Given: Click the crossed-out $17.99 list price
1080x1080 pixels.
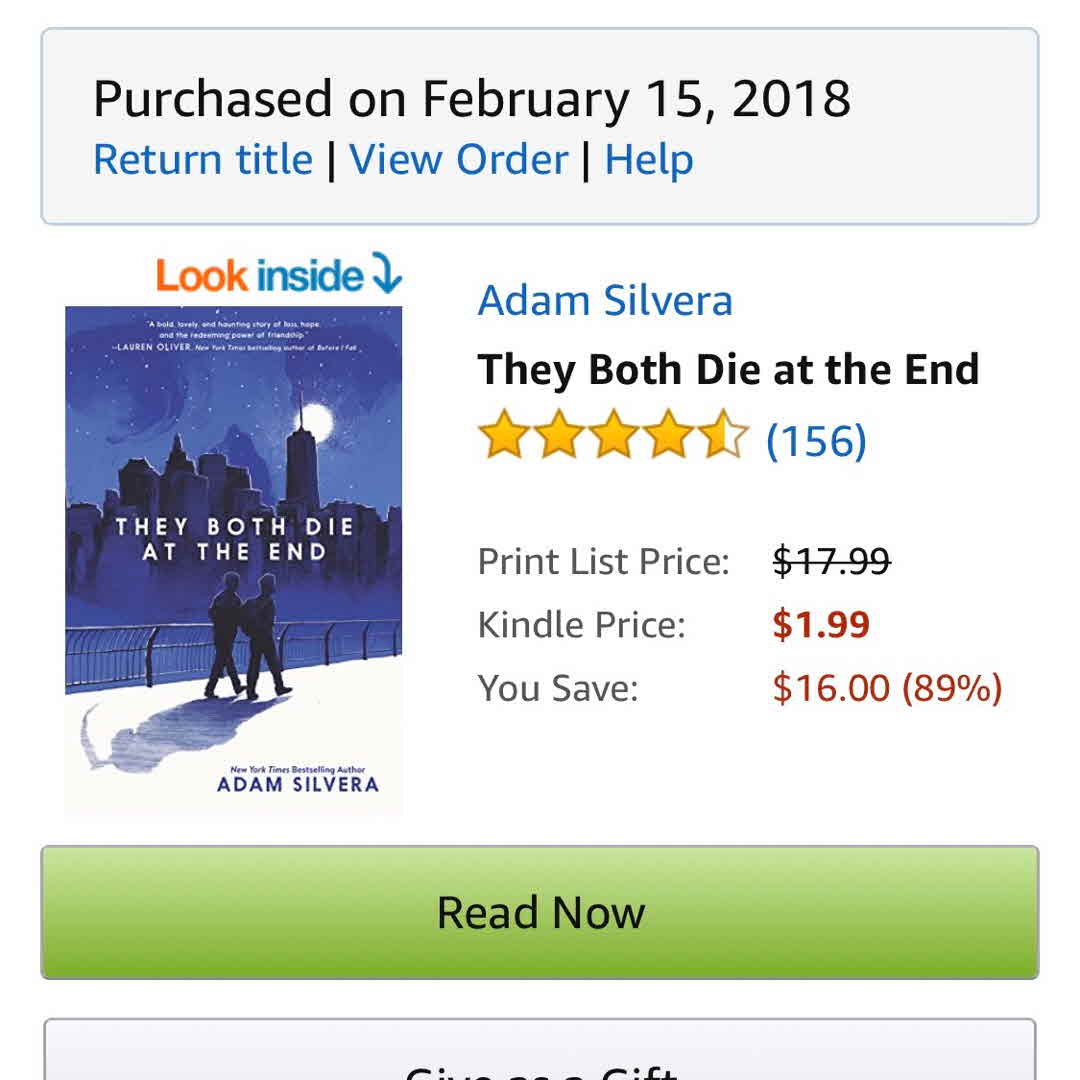Looking at the screenshot, I should tap(832, 561).
